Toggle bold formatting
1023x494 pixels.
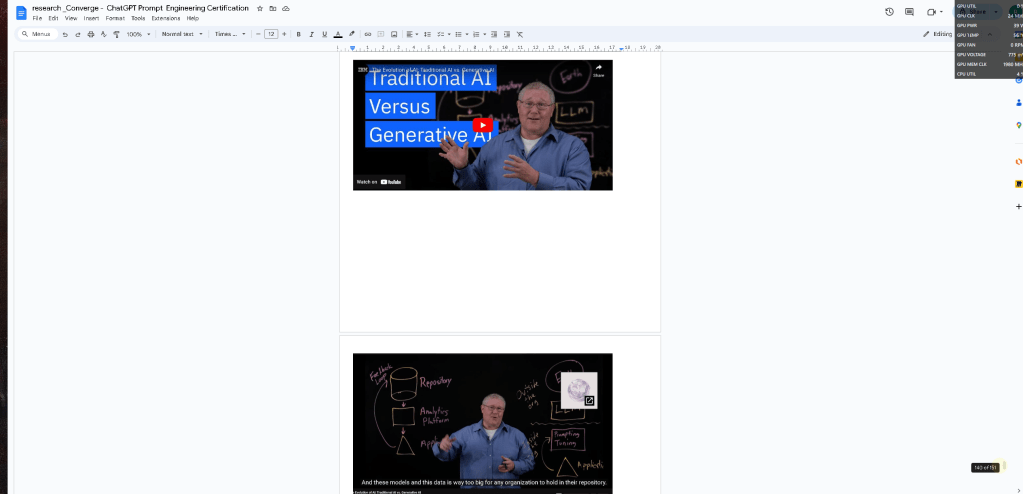(298, 34)
